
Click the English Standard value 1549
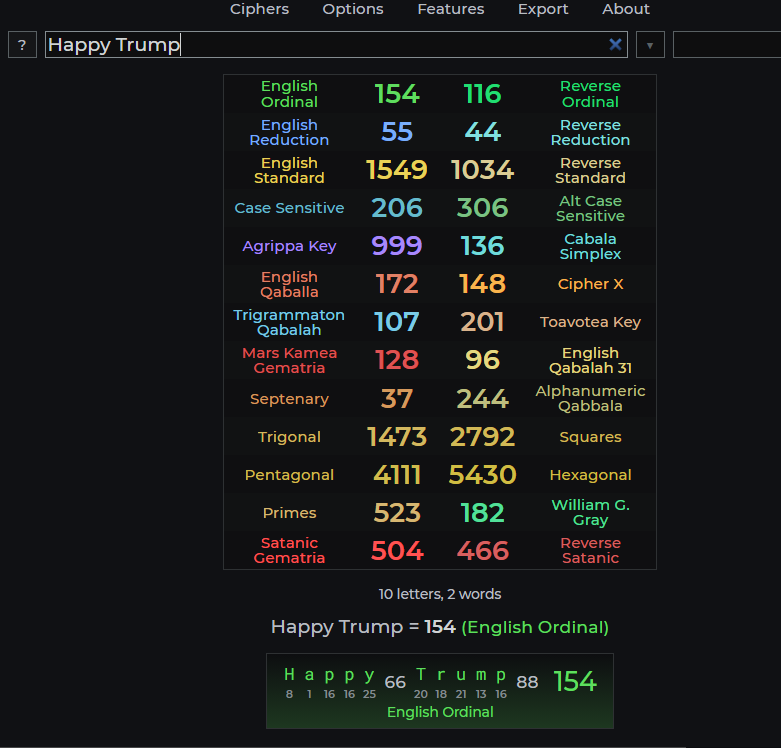click(x=397, y=170)
